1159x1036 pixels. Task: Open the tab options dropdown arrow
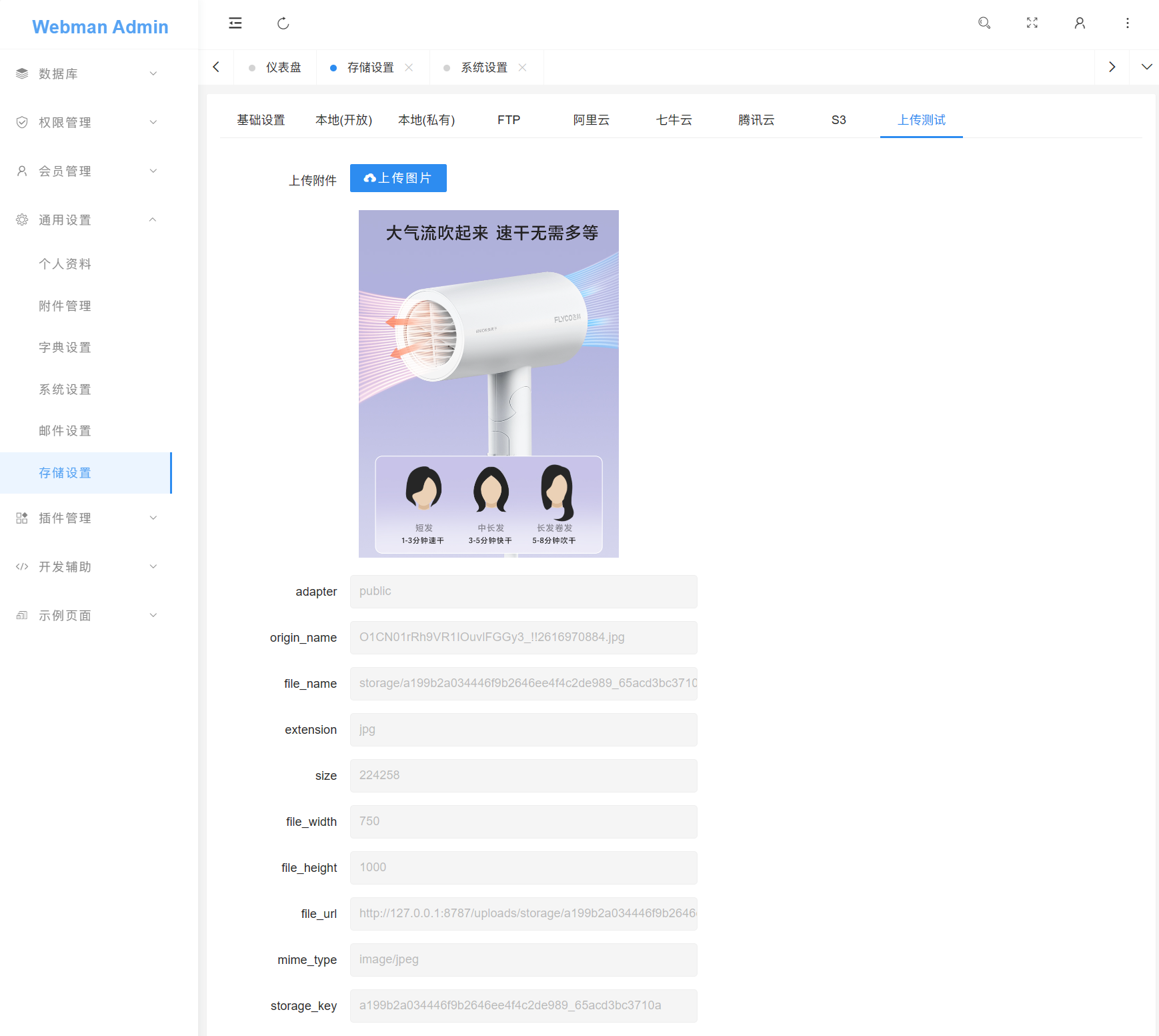(1146, 67)
